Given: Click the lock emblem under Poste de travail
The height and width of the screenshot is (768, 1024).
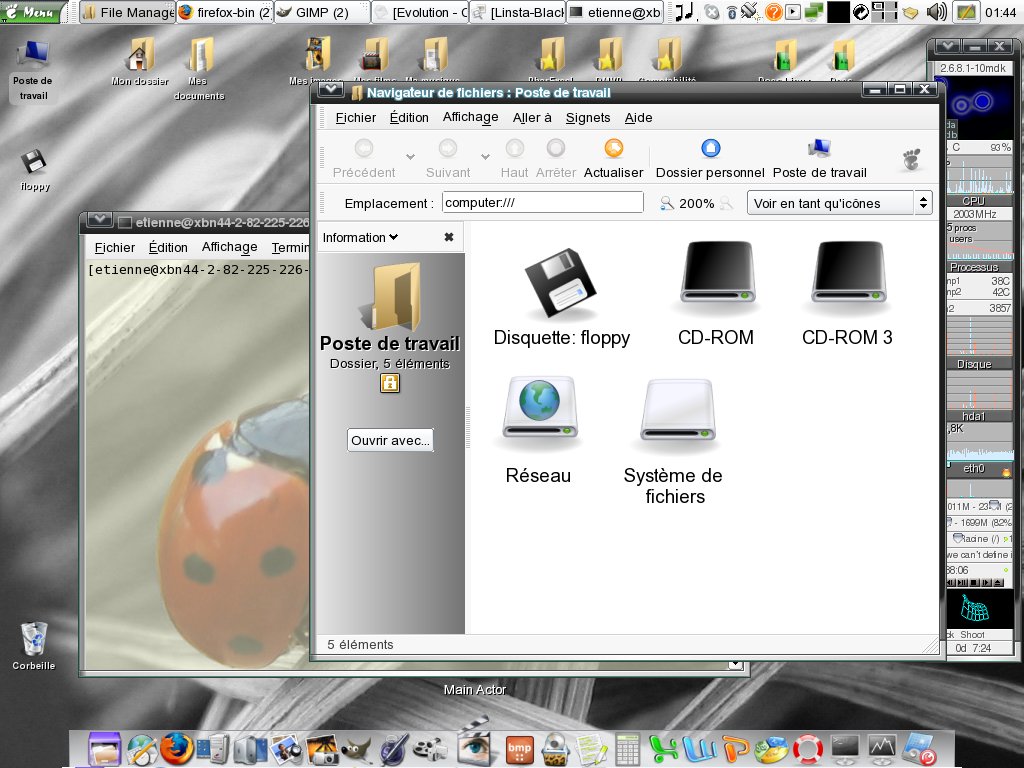Looking at the screenshot, I should [390, 383].
